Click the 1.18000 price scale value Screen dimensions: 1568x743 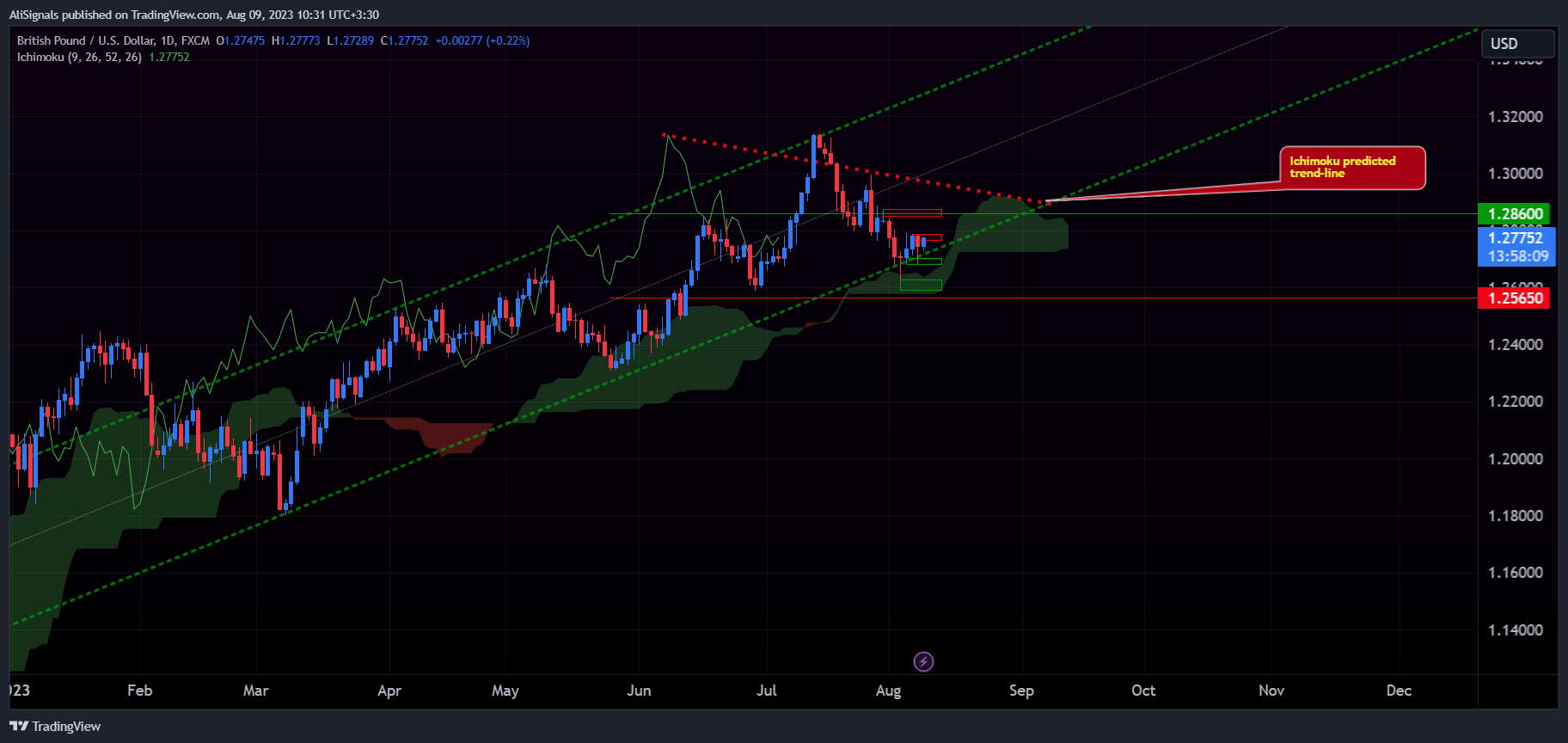tap(1516, 516)
